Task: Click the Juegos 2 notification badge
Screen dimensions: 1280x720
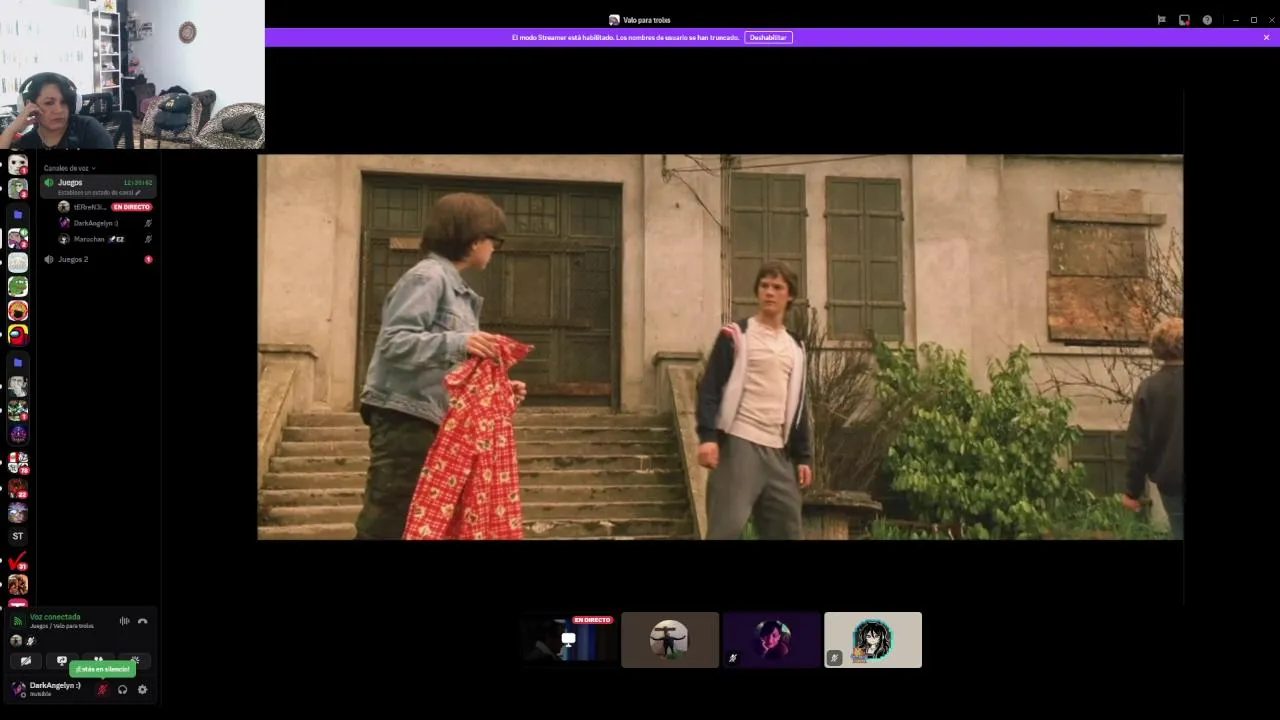Action: (x=148, y=259)
